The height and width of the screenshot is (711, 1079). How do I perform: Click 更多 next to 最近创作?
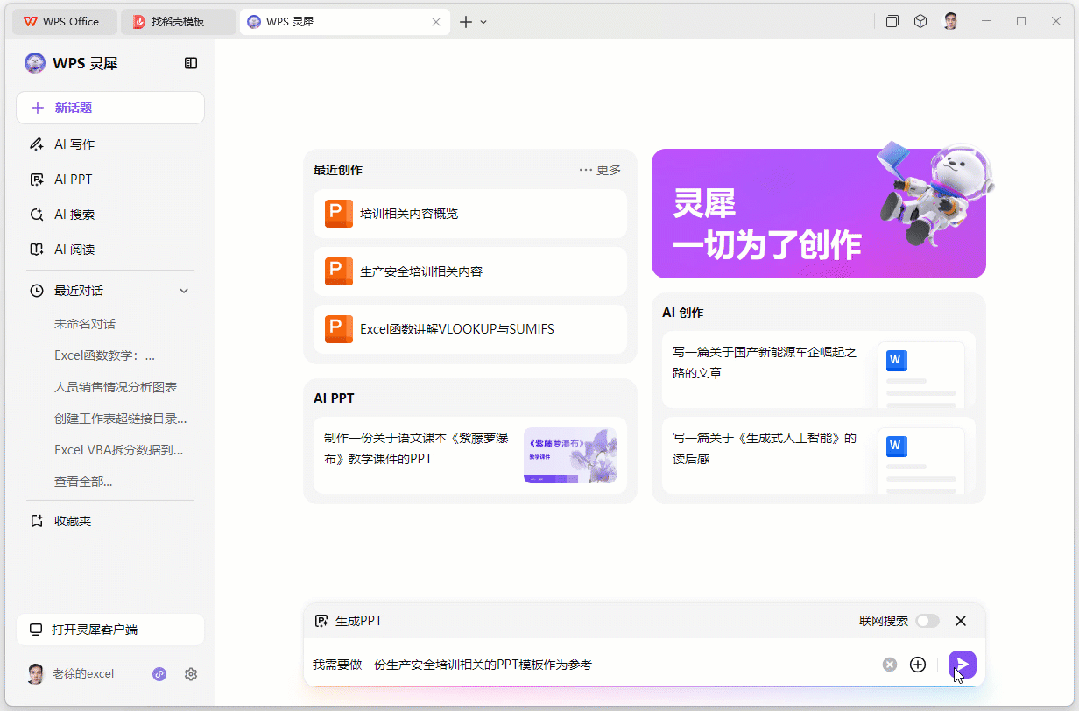pos(610,169)
